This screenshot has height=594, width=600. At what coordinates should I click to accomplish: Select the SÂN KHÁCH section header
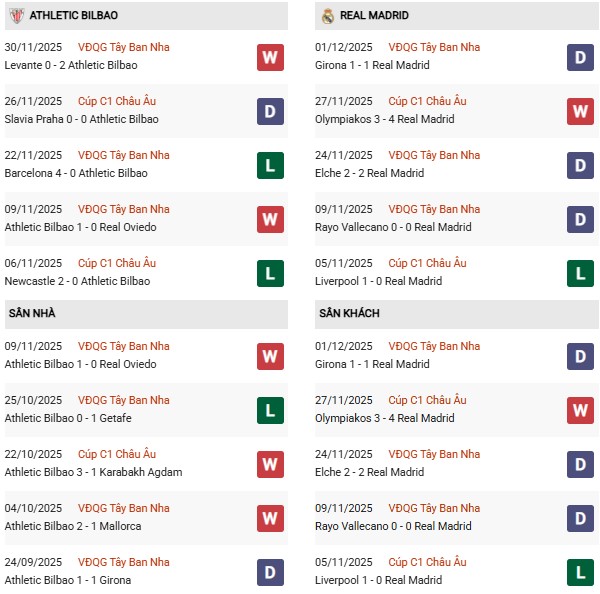[x=349, y=314]
